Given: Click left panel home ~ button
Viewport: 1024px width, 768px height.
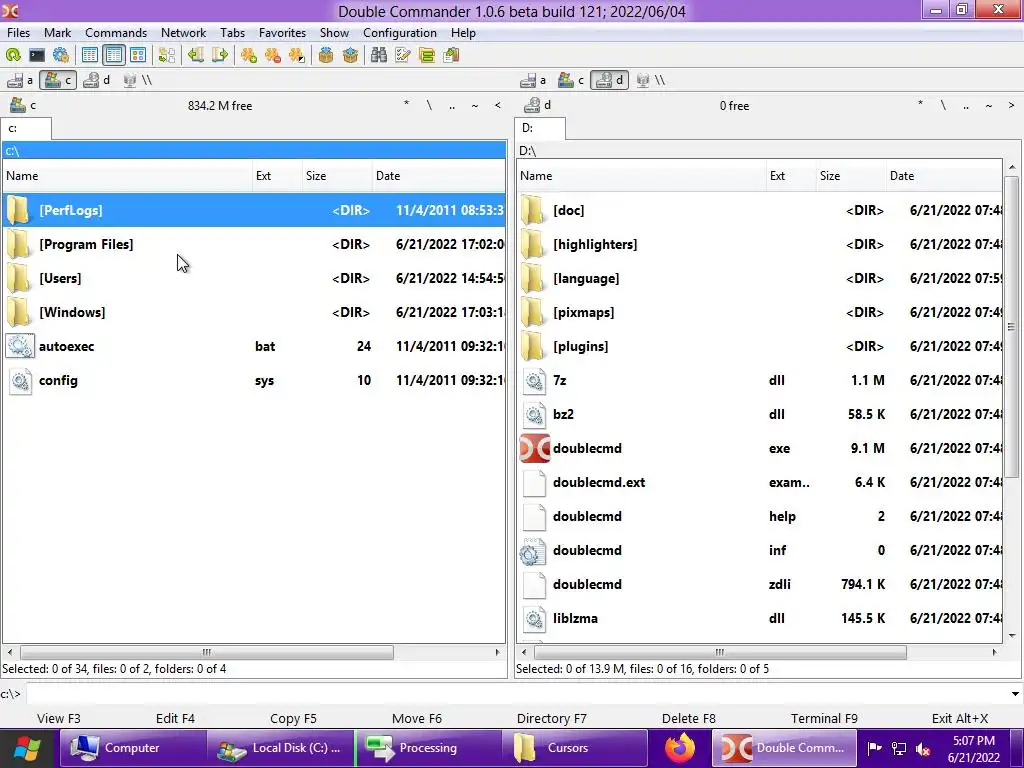Looking at the screenshot, I should (x=475, y=105).
